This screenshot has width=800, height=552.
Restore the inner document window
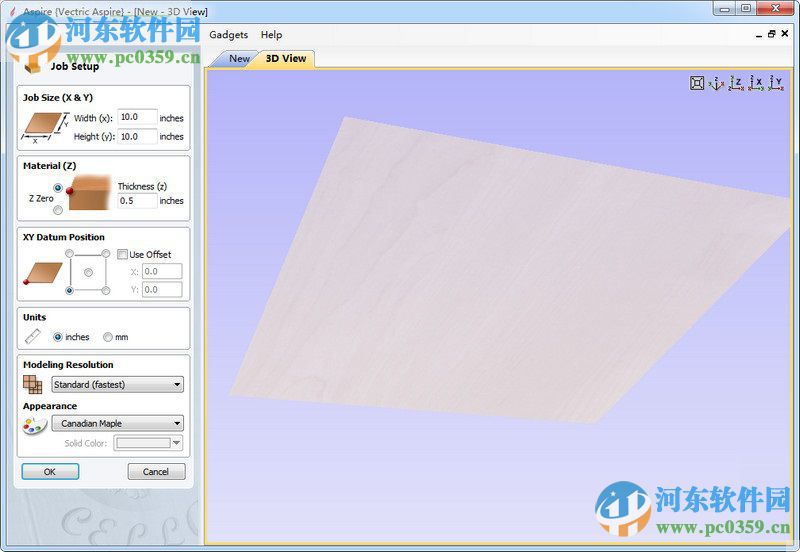(772, 34)
